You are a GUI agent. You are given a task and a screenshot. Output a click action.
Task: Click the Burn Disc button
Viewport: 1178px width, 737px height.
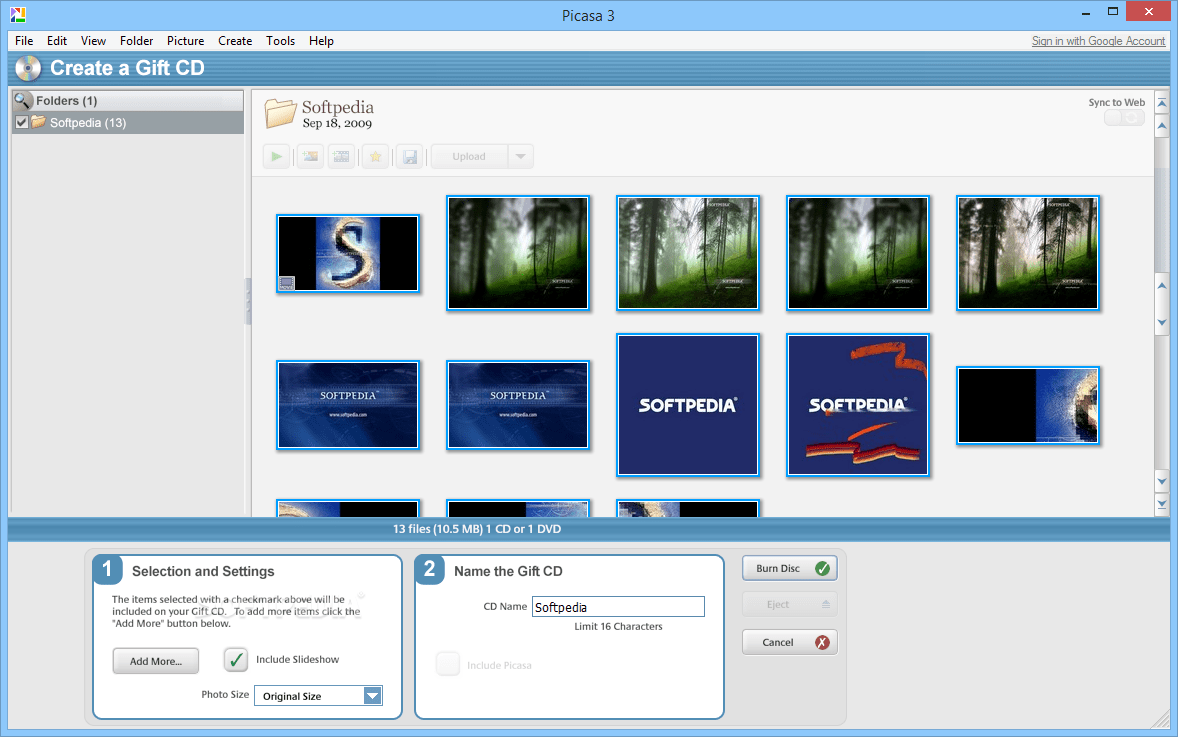coord(790,569)
